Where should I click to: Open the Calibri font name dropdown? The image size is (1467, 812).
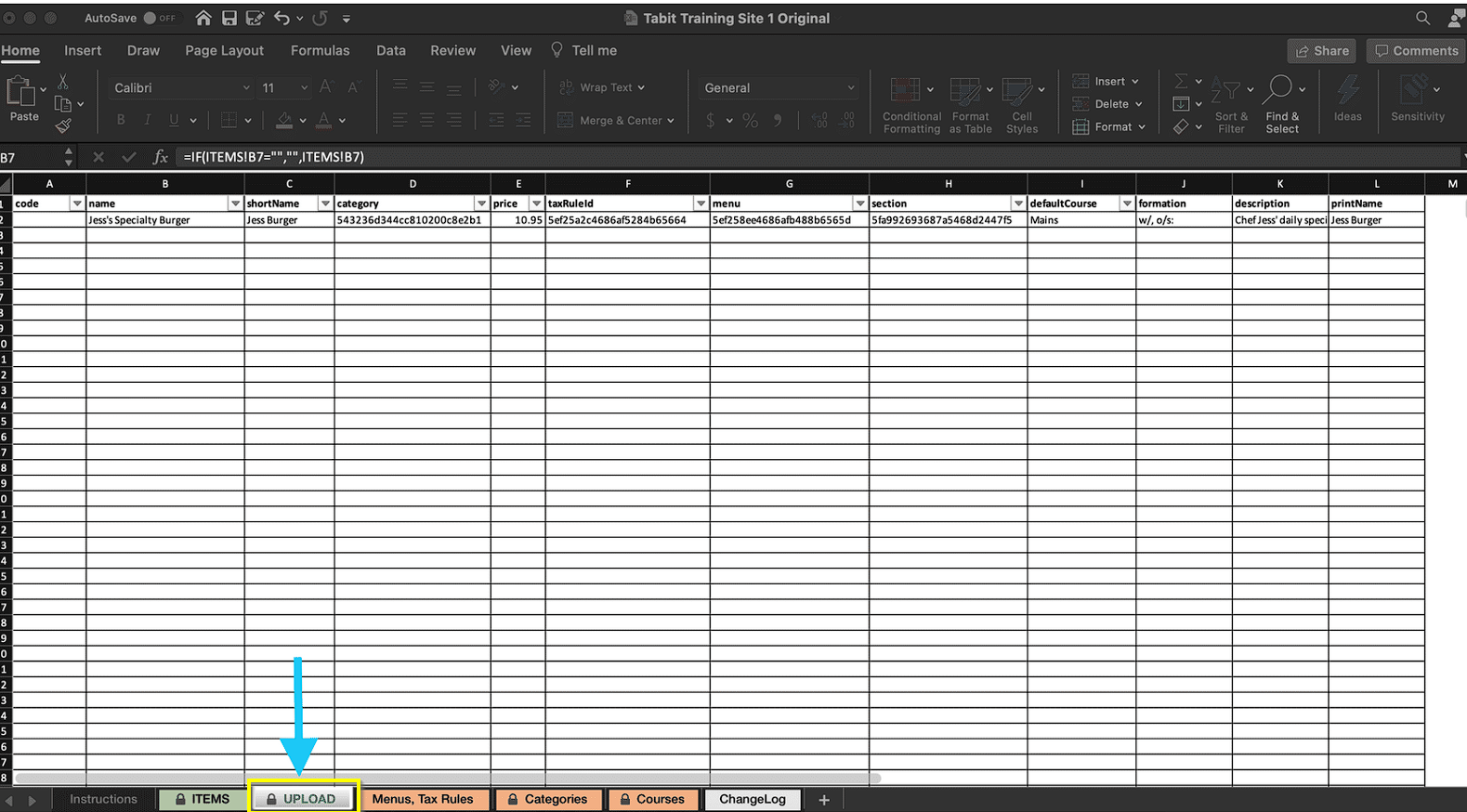pos(181,87)
